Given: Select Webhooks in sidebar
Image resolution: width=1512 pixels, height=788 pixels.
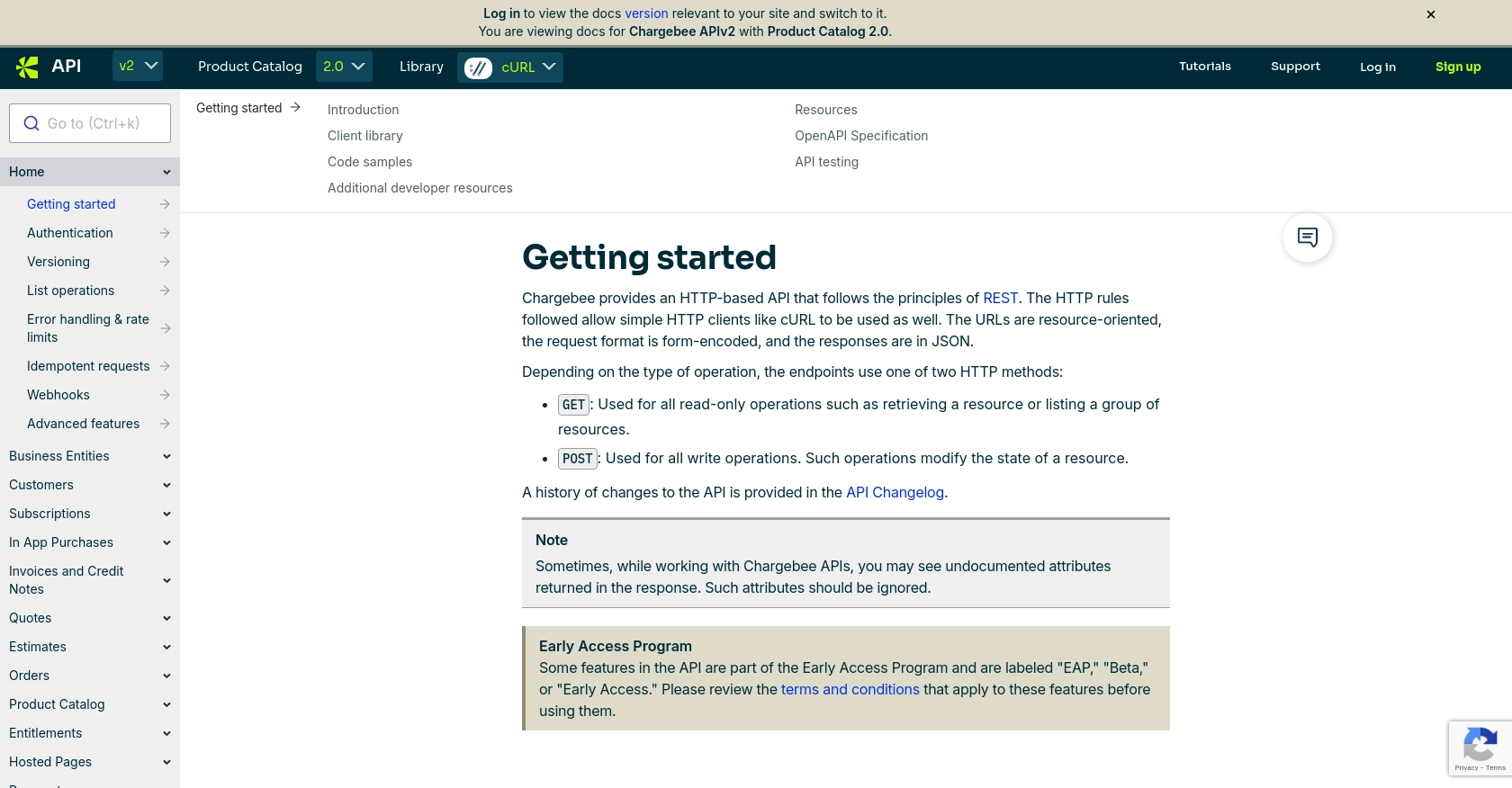Looking at the screenshot, I should (x=58, y=395).
